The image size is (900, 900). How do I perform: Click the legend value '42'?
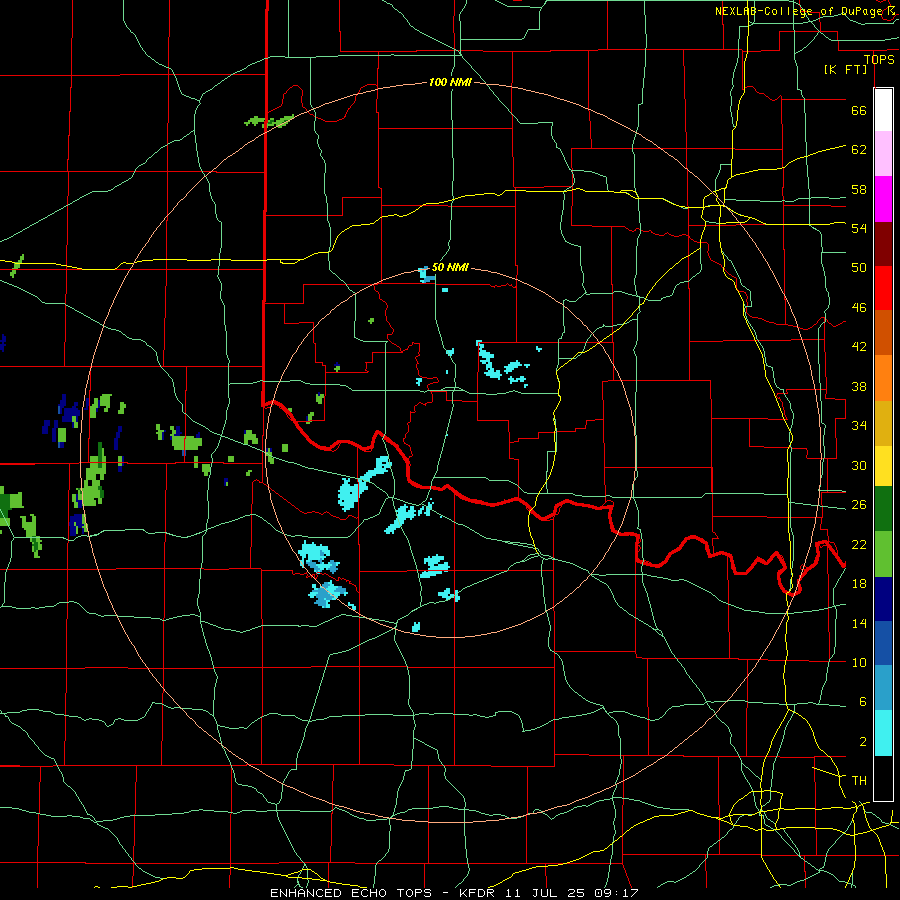[x=859, y=346]
